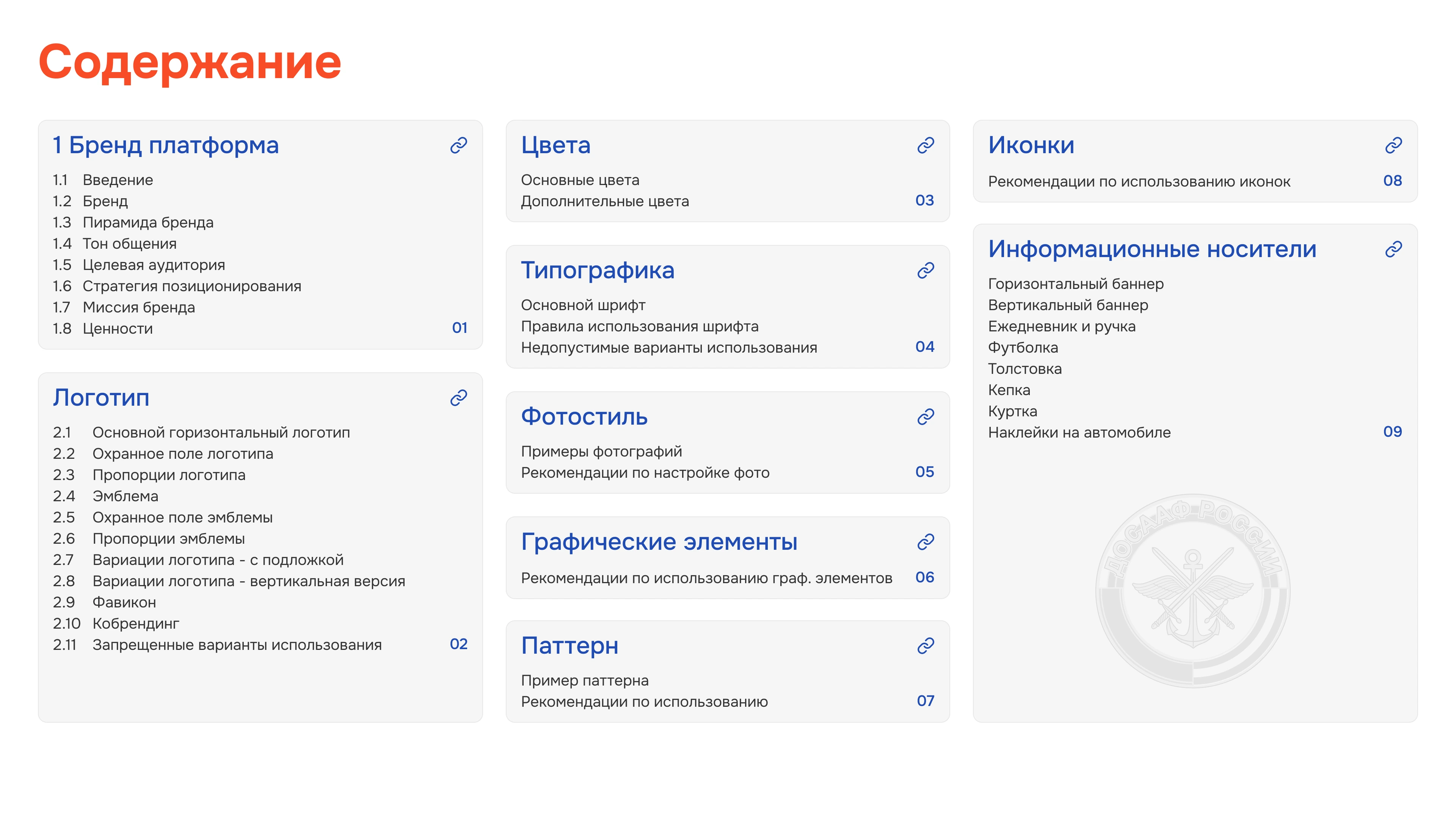The width and height of the screenshot is (1456, 819).
Task: Select the '1.6 Стратегия позиционирования' entry
Action: point(177,287)
